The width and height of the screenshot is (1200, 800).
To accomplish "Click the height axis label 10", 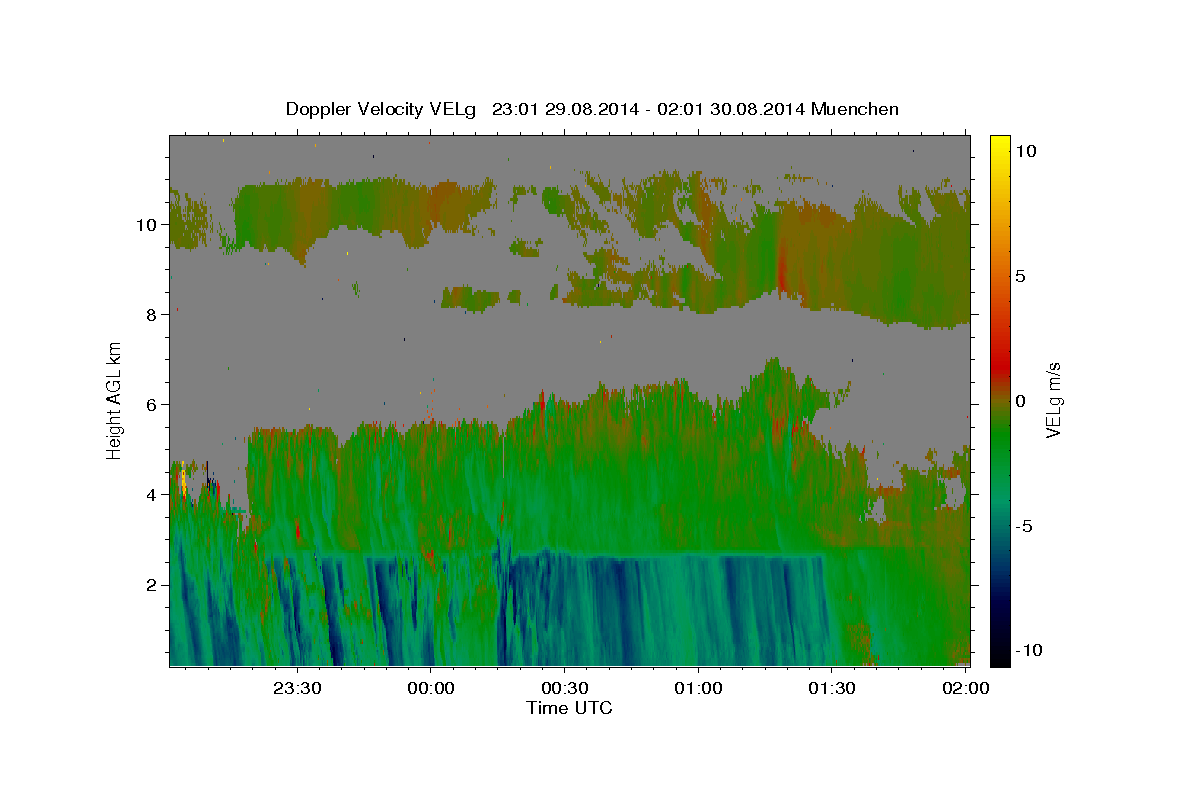I will coord(147,225).
